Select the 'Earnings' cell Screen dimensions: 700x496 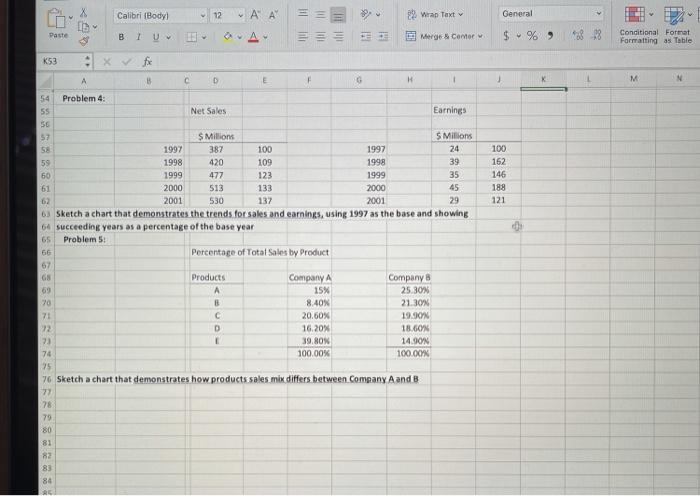[454, 110]
